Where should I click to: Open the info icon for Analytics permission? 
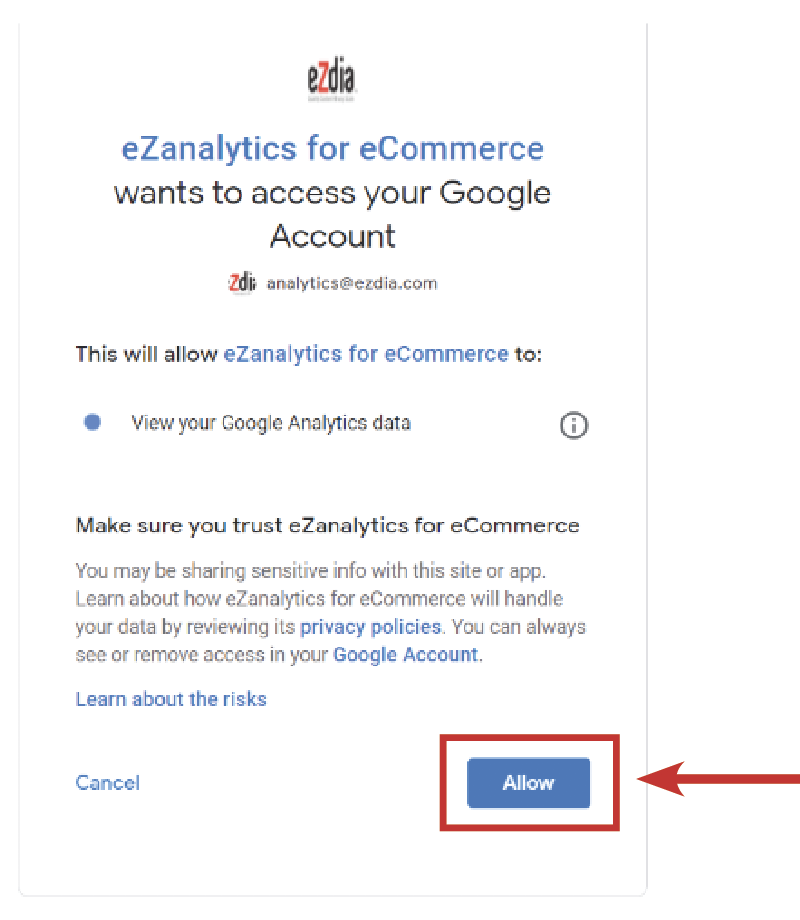click(573, 425)
